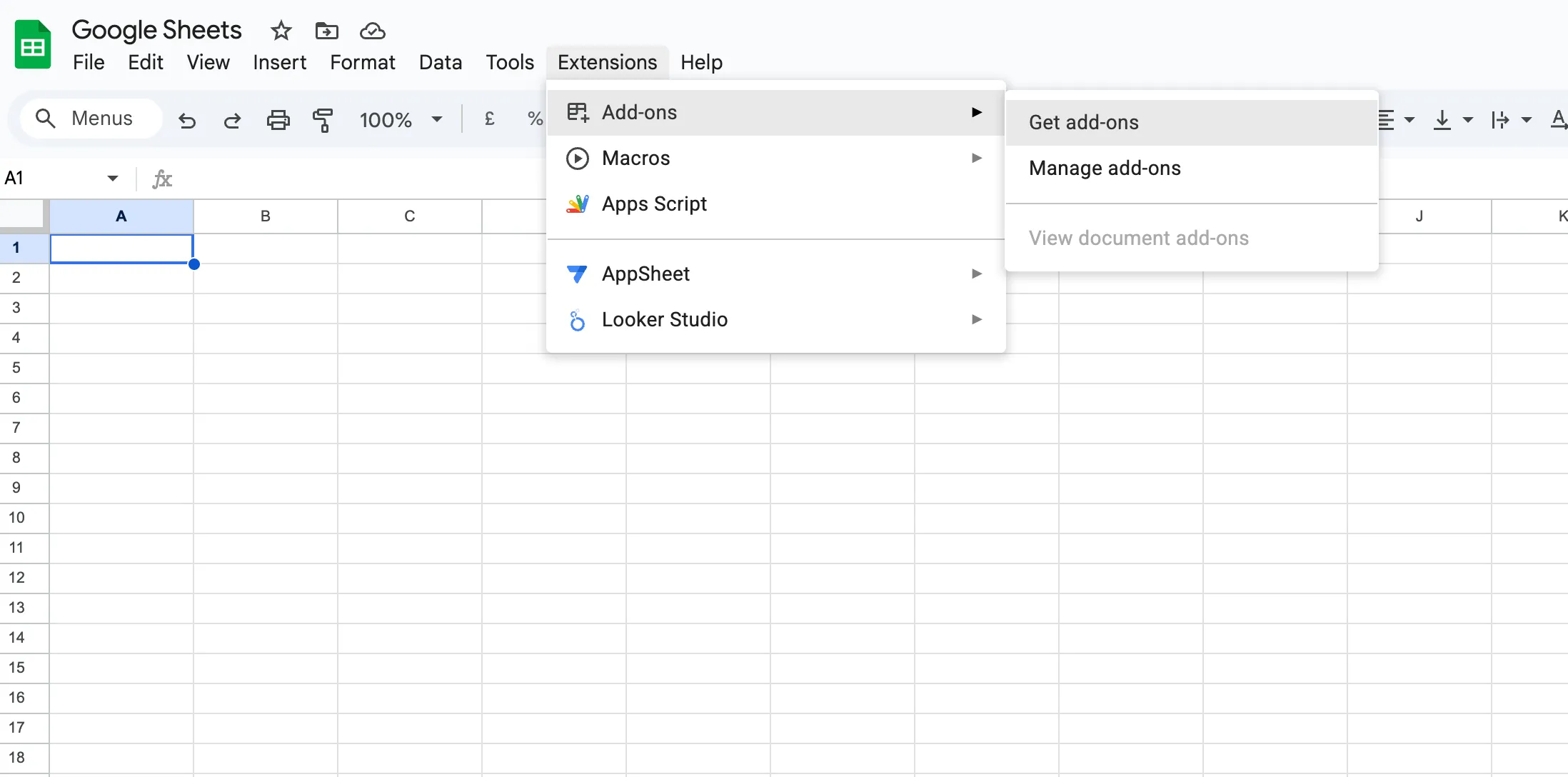Format as percent
Image resolution: width=1568 pixels, height=777 pixels.
[x=535, y=119]
